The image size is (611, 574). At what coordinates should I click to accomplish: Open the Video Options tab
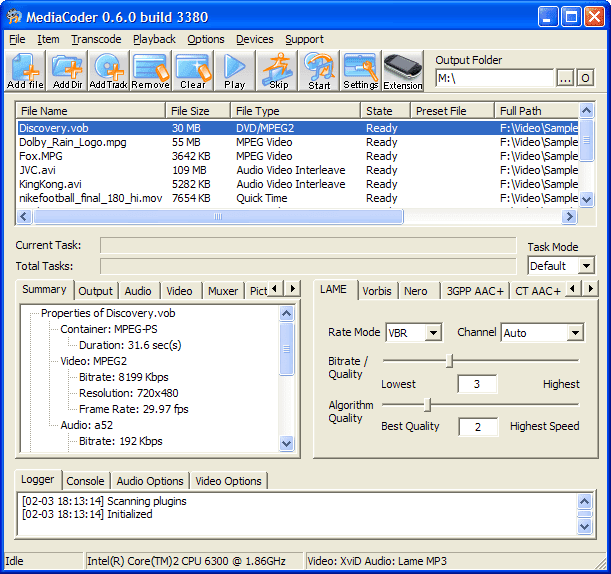tap(228, 481)
